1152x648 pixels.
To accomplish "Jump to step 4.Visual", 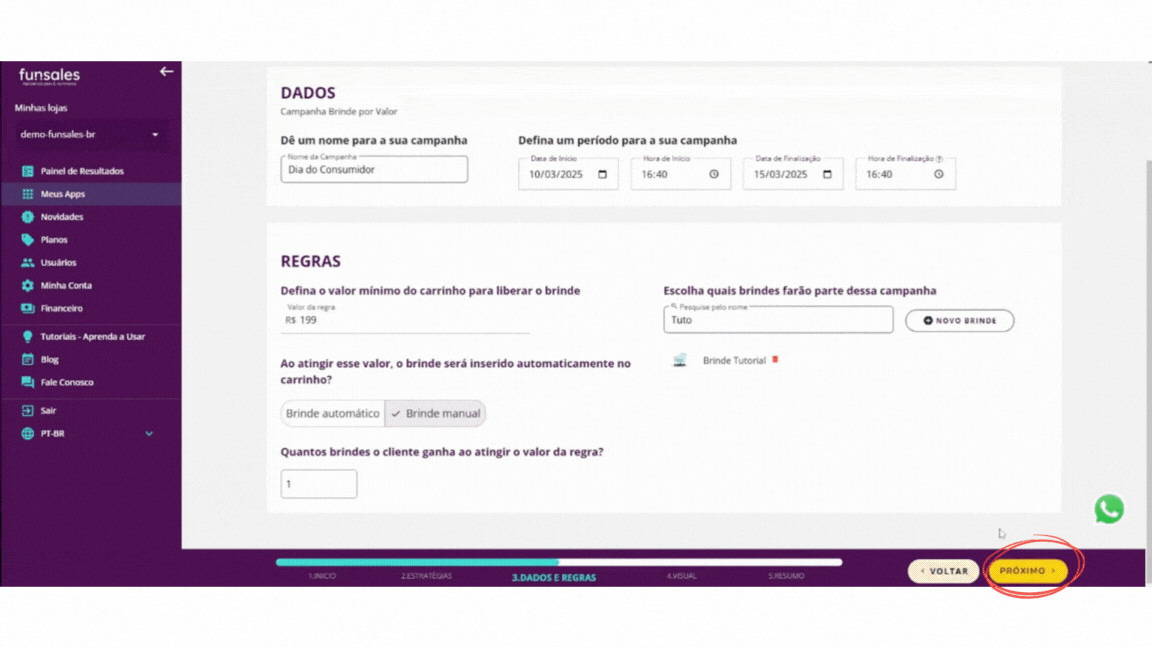I will point(681,576).
